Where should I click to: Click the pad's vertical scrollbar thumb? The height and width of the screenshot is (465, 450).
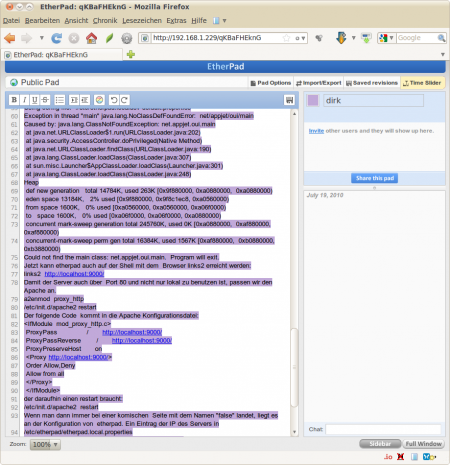(294, 367)
